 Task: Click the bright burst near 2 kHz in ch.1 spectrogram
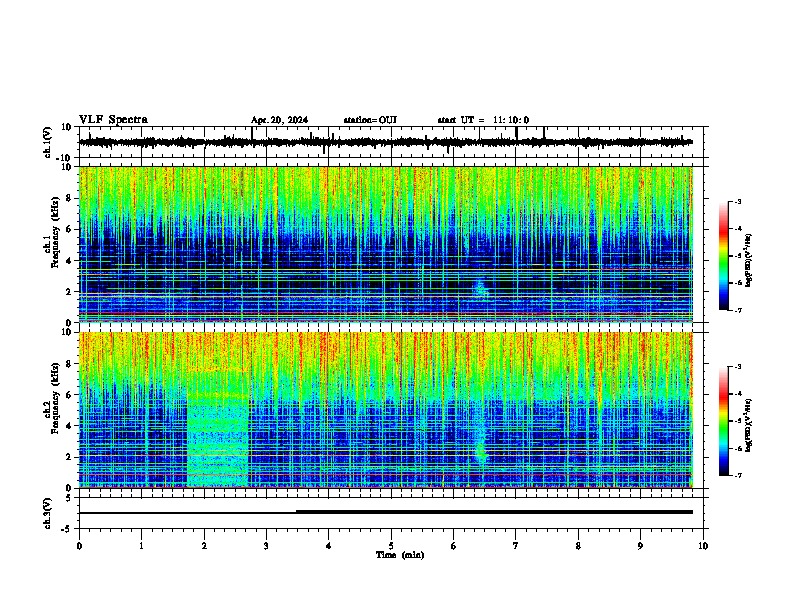[480, 288]
